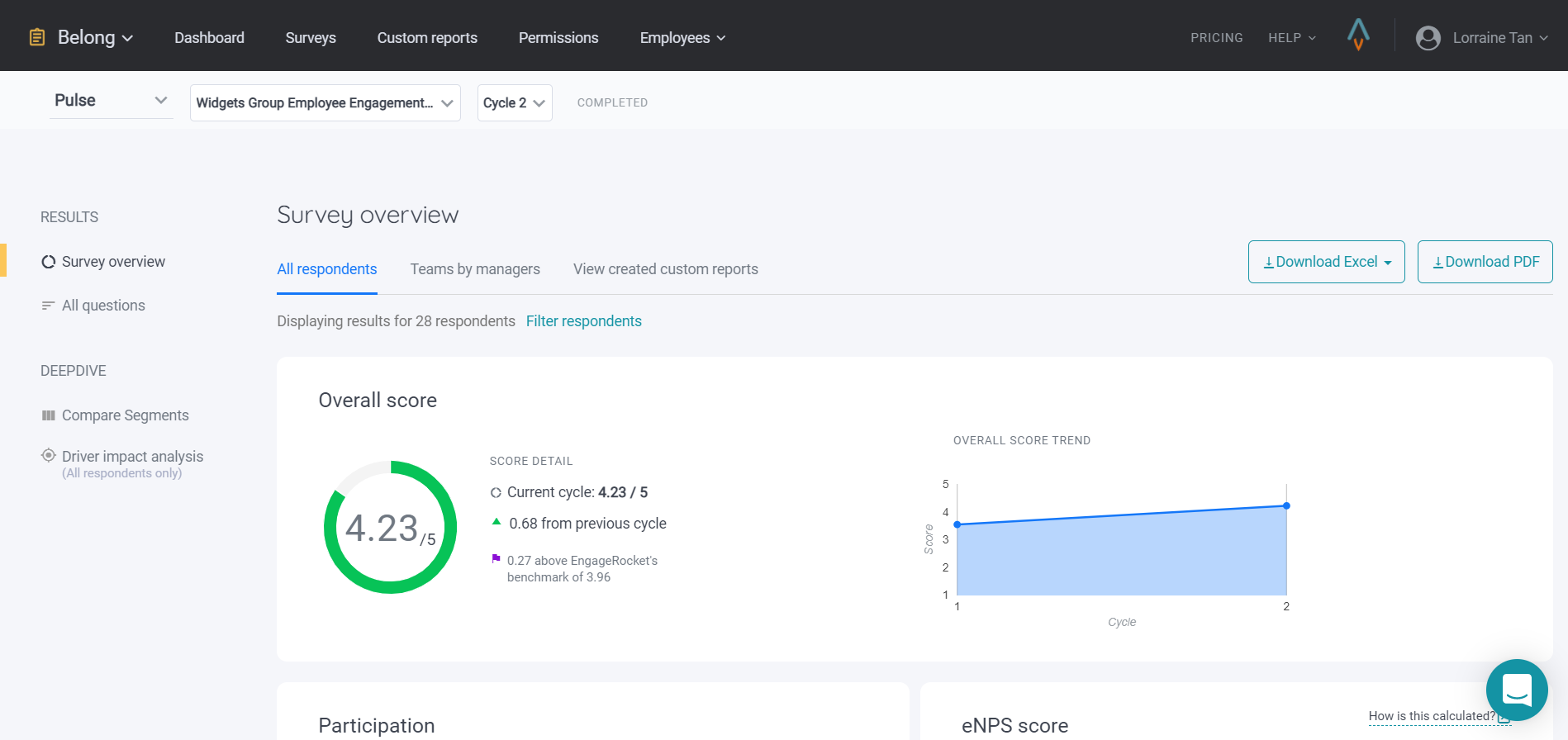
Task: Click the EngageRocket rocket icon
Action: pyautogui.click(x=1358, y=36)
